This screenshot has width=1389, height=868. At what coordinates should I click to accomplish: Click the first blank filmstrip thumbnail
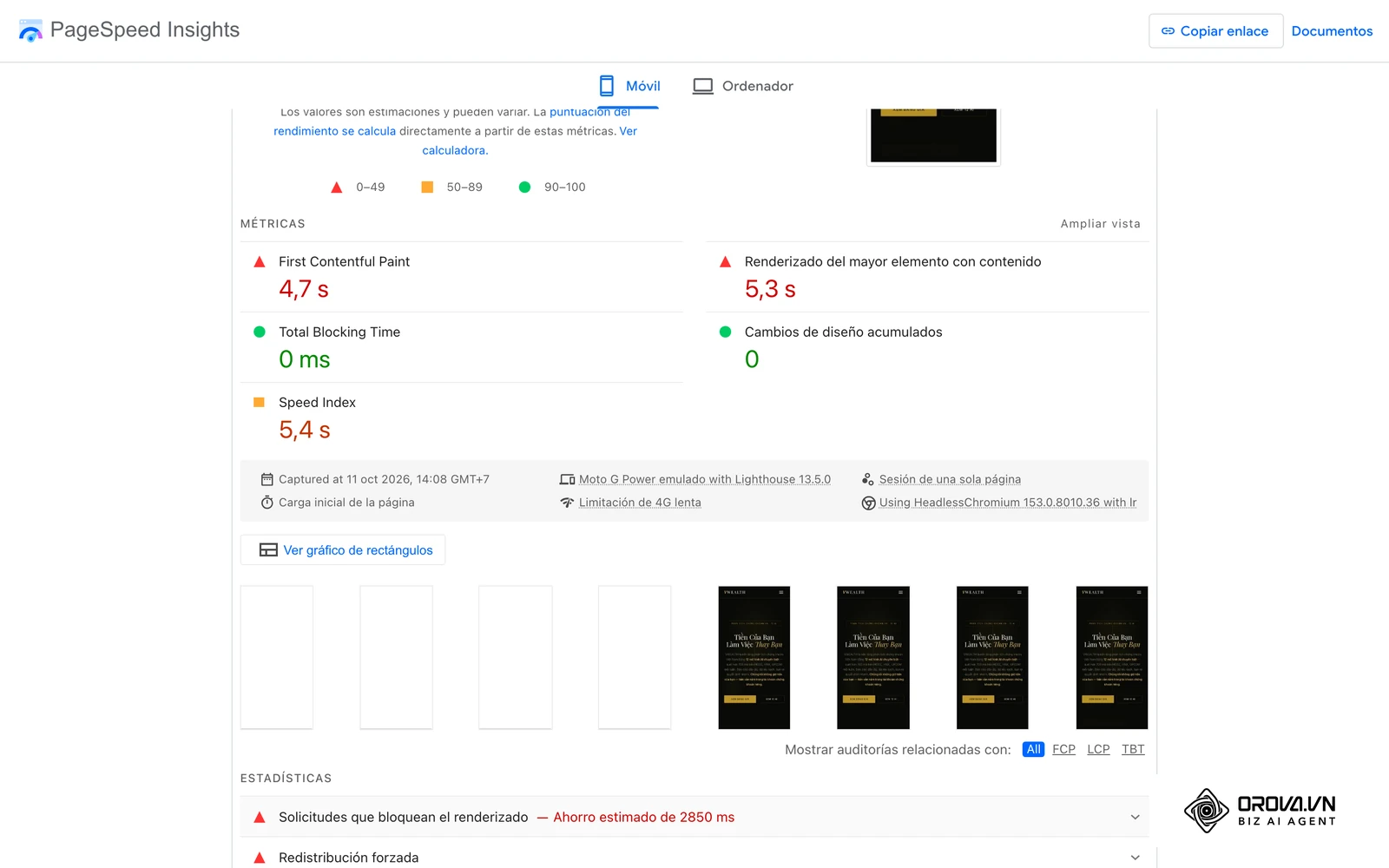click(x=277, y=657)
